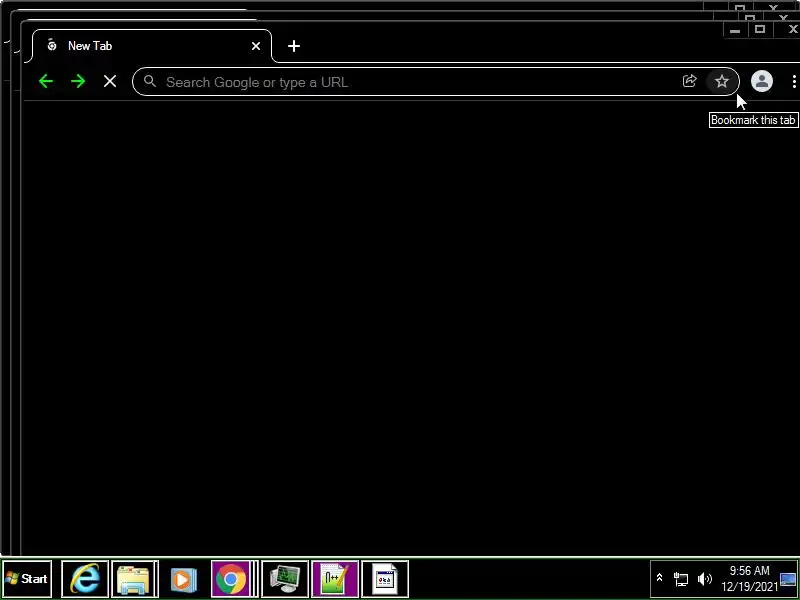Go back with the green back arrow
This screenshot has width=800, height=600.
(46, 81)
